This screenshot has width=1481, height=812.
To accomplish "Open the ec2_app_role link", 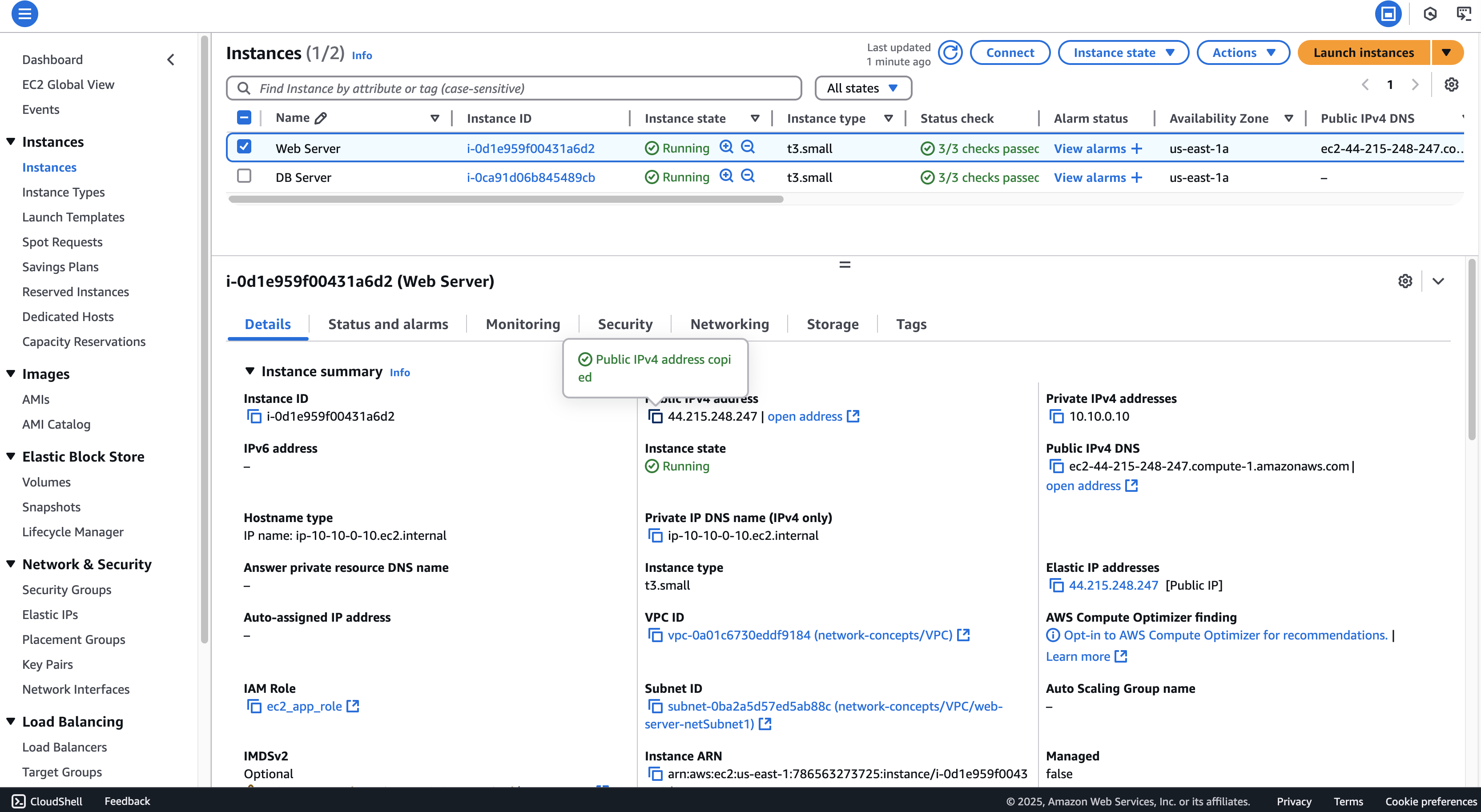I will (313, 706).
